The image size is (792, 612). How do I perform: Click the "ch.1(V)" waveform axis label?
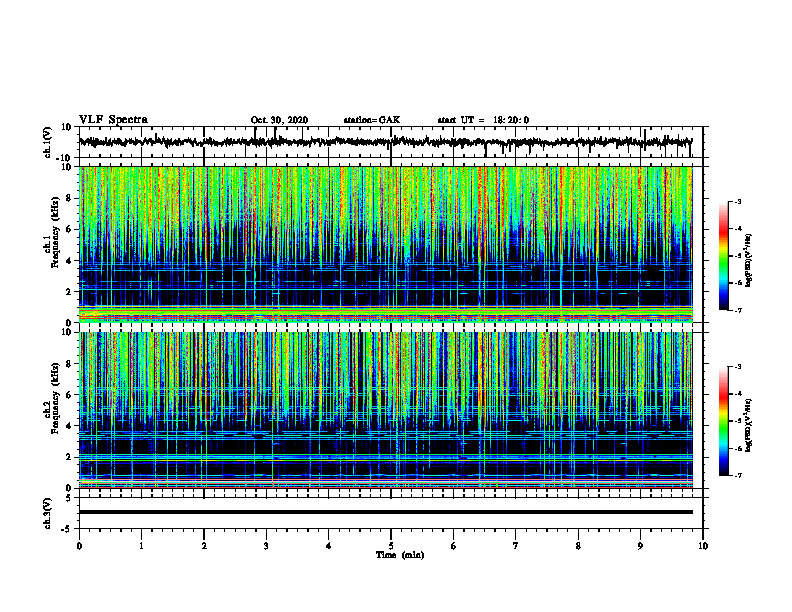click(x=48, y=142)
